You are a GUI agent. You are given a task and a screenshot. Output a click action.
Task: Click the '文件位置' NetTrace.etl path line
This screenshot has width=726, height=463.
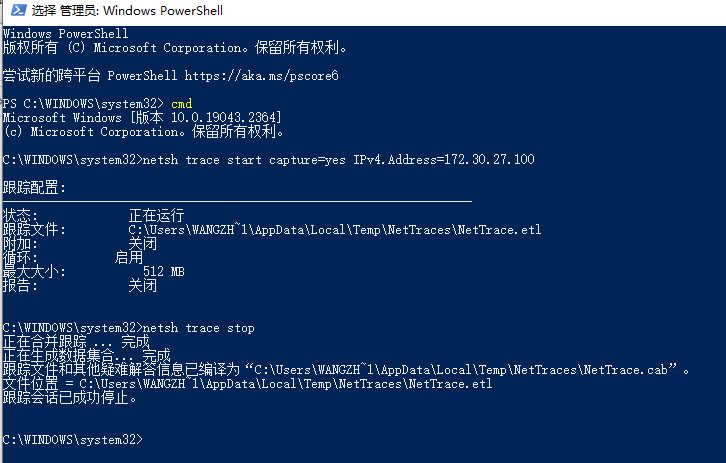[248, 384]
